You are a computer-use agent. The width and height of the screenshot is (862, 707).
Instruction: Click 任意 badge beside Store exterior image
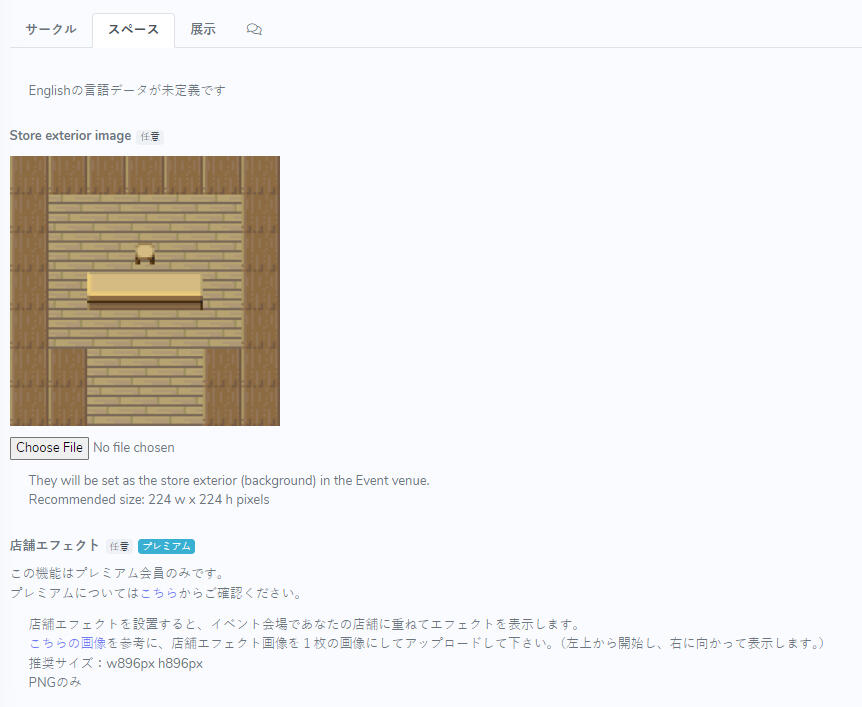[x=150, y=136]
